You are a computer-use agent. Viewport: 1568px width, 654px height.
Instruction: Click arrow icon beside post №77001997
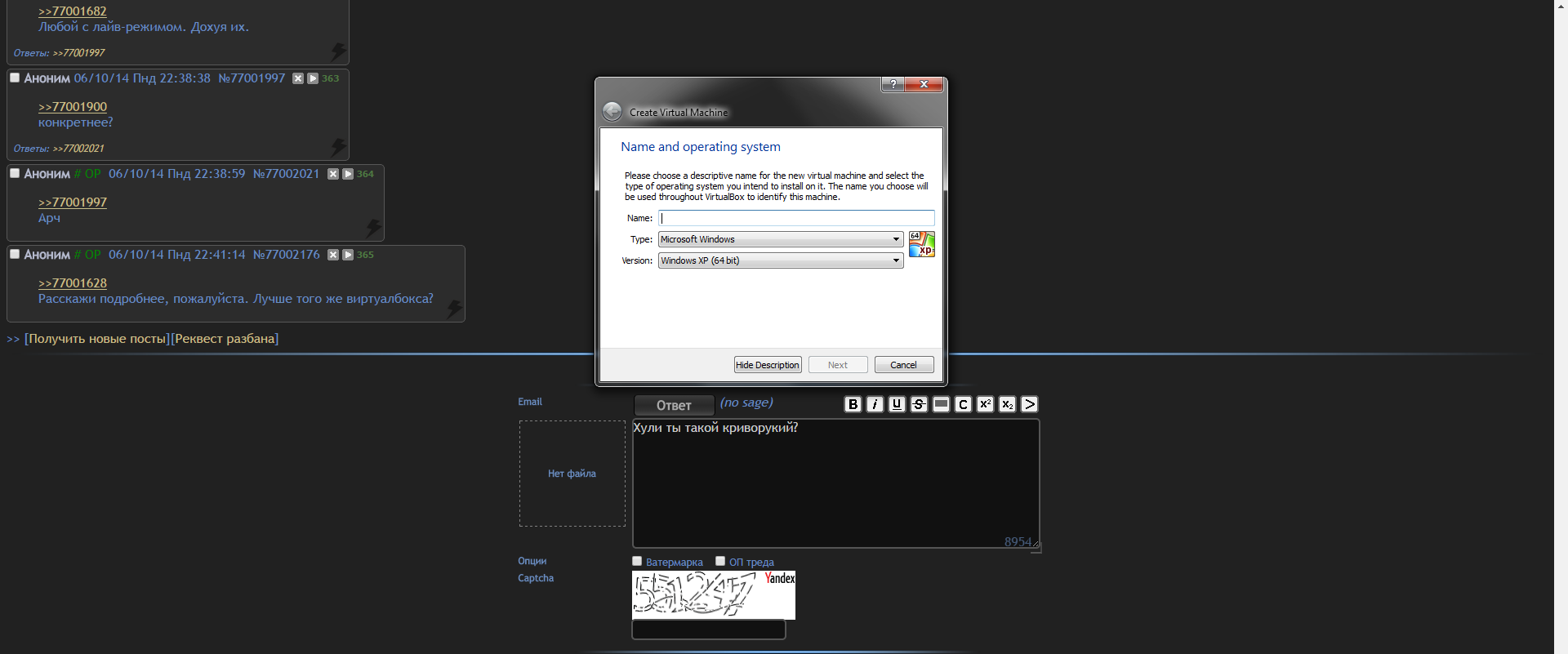[x=313, y=78]
